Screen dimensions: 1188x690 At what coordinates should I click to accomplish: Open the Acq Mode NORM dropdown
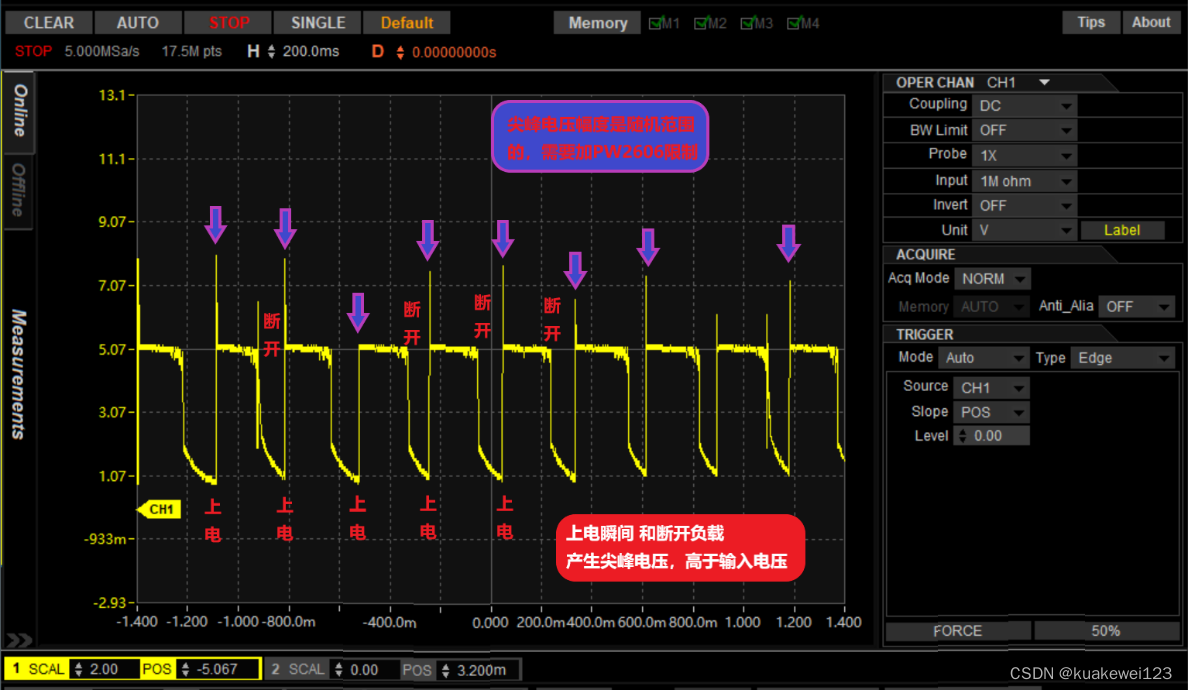click(x=993, y=279)
